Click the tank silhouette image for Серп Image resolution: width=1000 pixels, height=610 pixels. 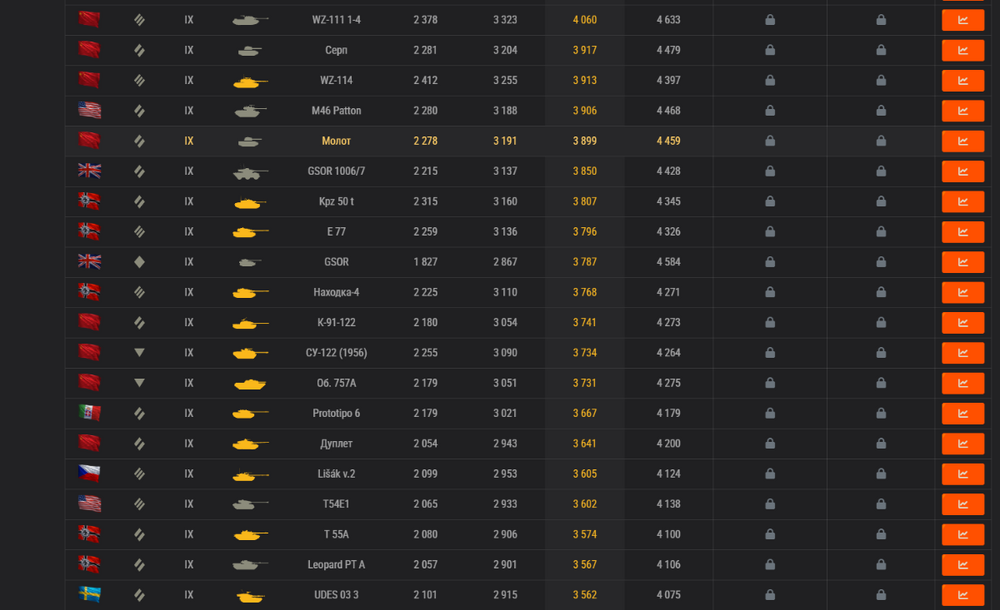coord(250,51)
